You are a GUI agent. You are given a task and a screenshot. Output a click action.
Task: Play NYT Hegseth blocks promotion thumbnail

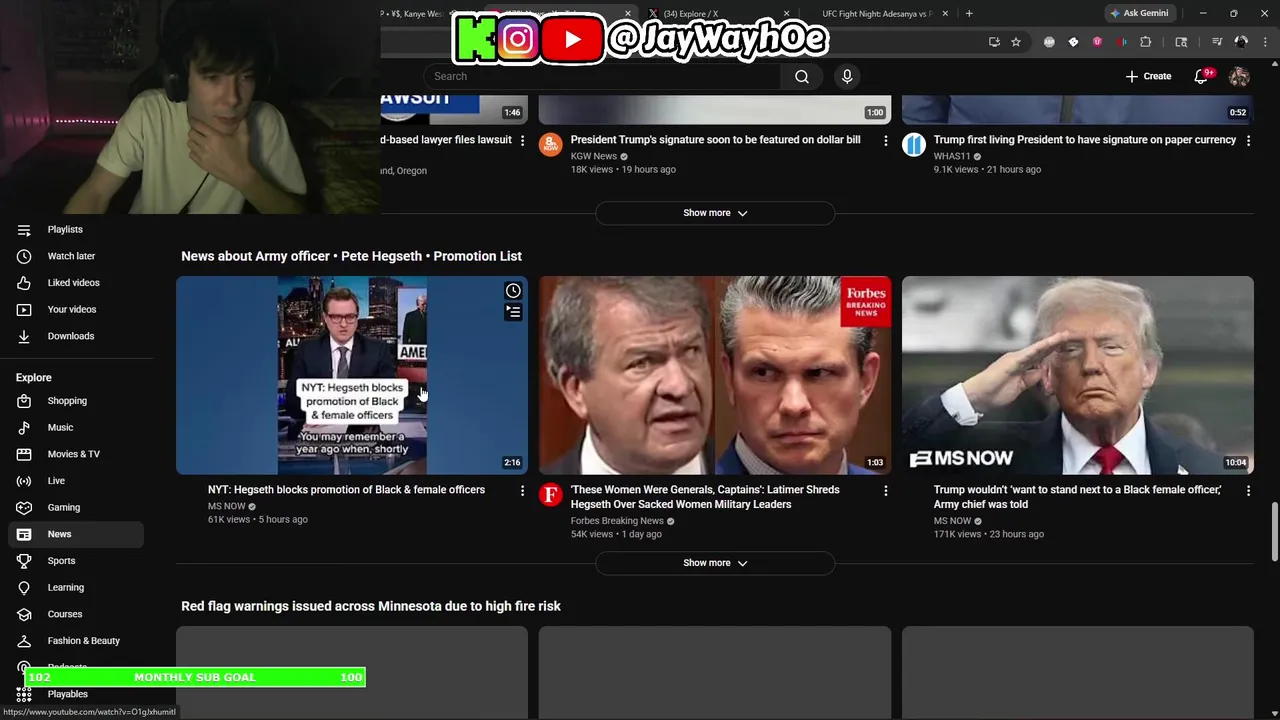pyautogui.click(x=352, y=375)
